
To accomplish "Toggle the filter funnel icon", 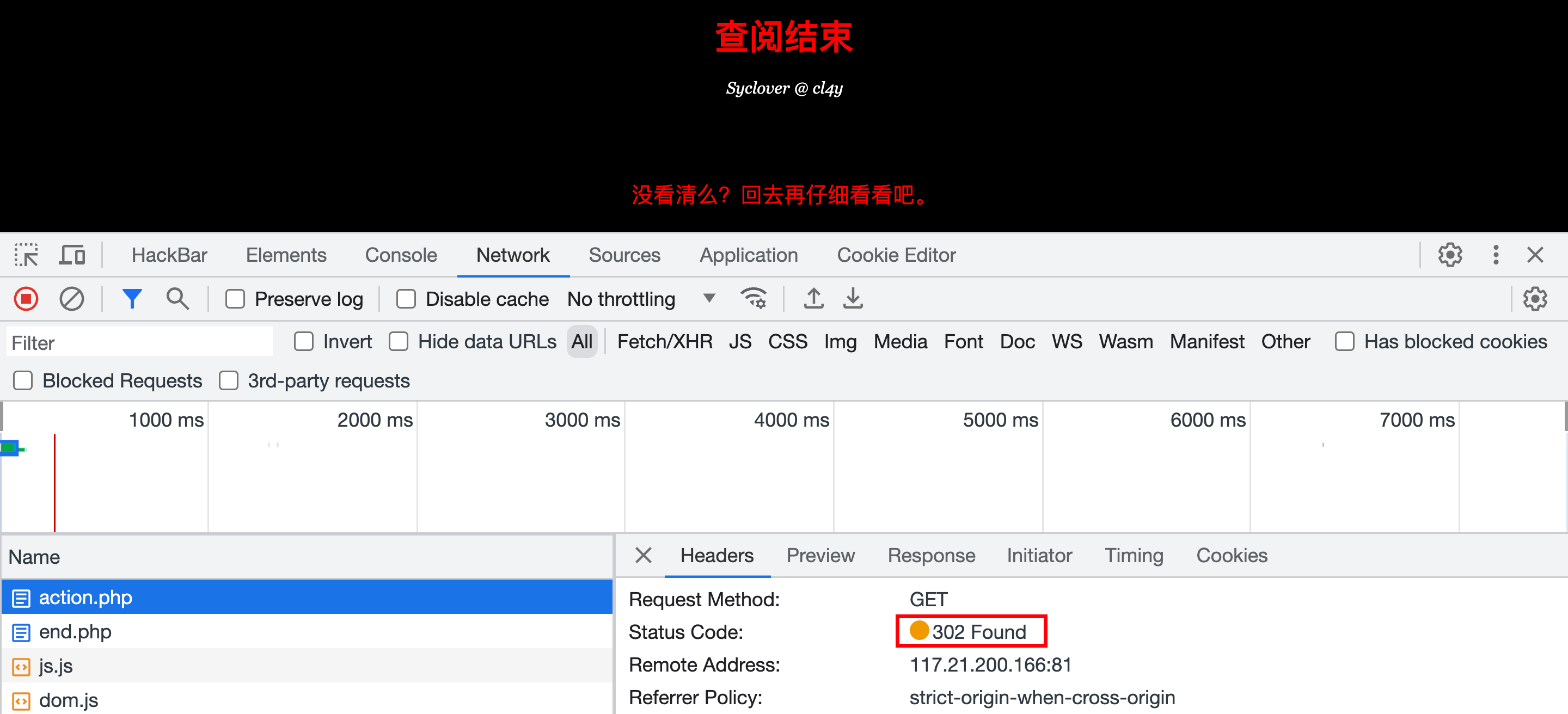I will point(131,299).
